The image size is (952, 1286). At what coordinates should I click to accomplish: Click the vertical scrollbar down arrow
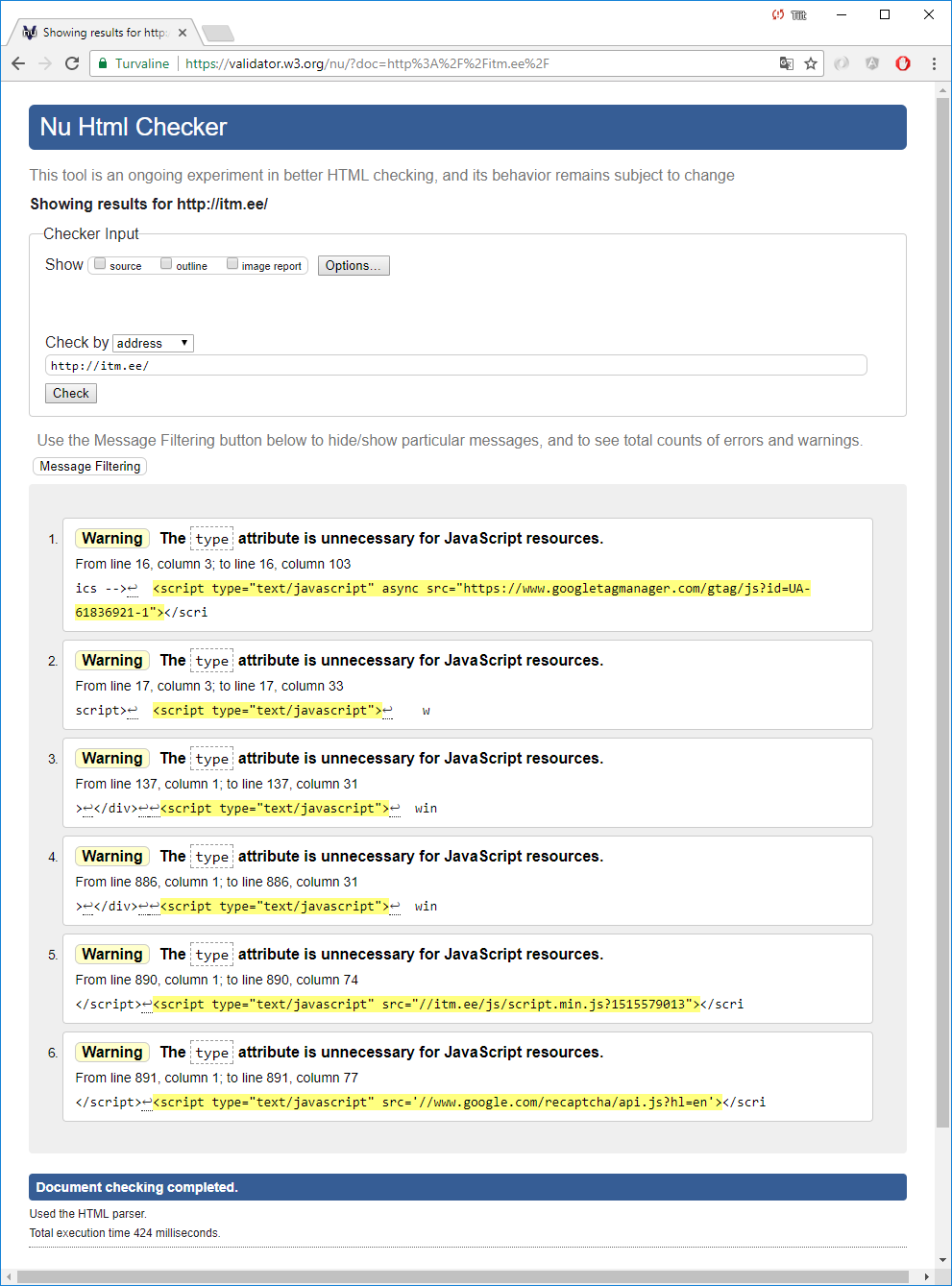pyautogui.click(x=942, y=1260)
